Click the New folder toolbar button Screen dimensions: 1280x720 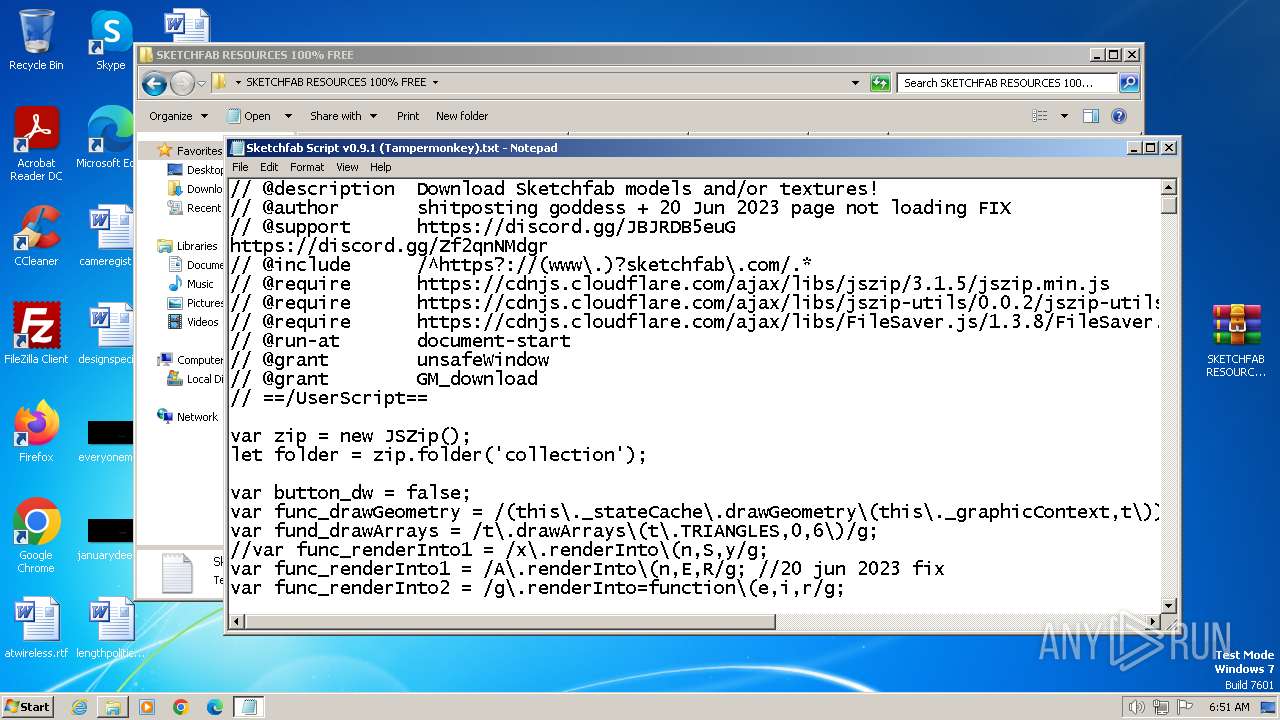(x=462, y=116)
